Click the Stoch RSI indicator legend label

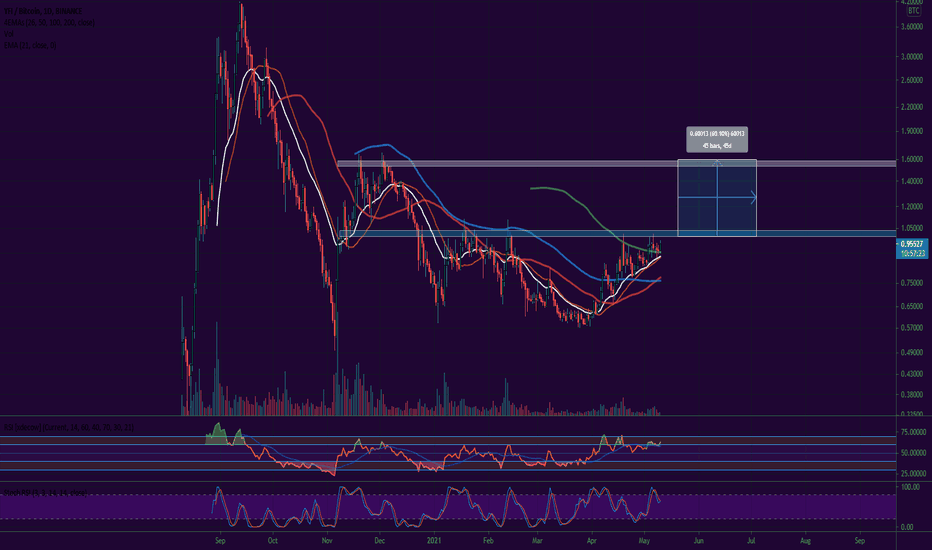45,493
